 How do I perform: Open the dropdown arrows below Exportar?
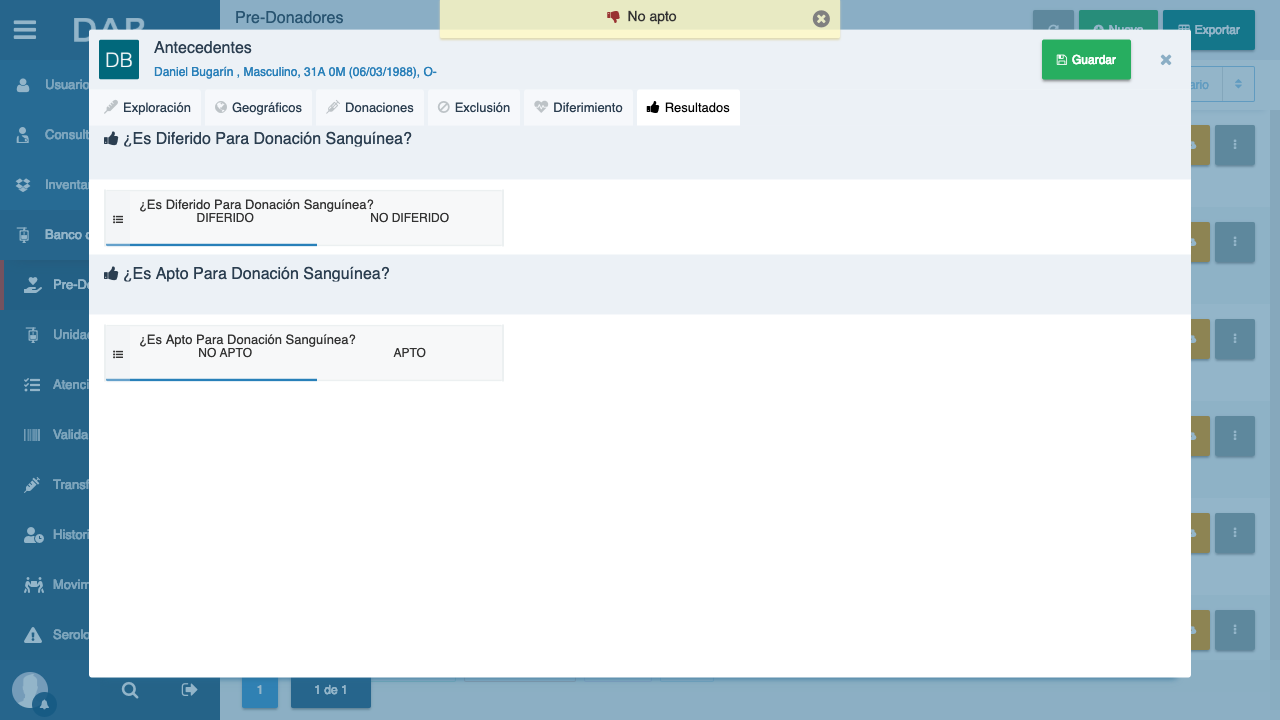(x=1238, y=85)
